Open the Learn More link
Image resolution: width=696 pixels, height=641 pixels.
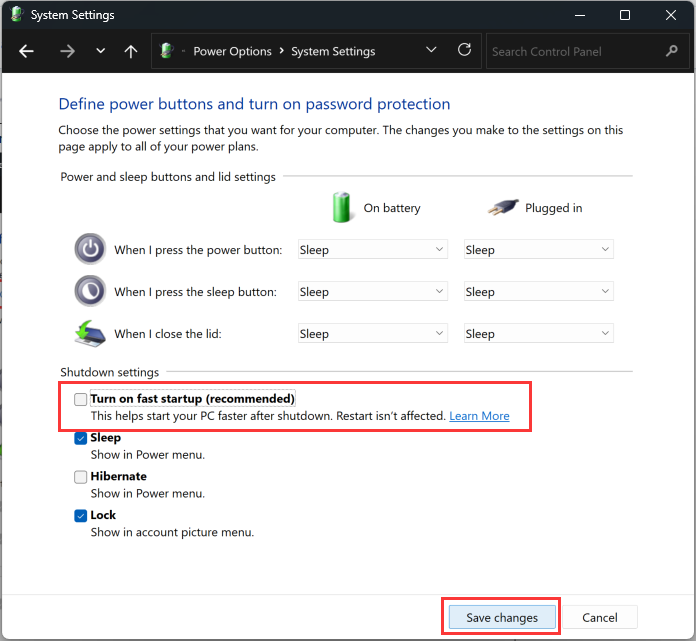[479, 416]
